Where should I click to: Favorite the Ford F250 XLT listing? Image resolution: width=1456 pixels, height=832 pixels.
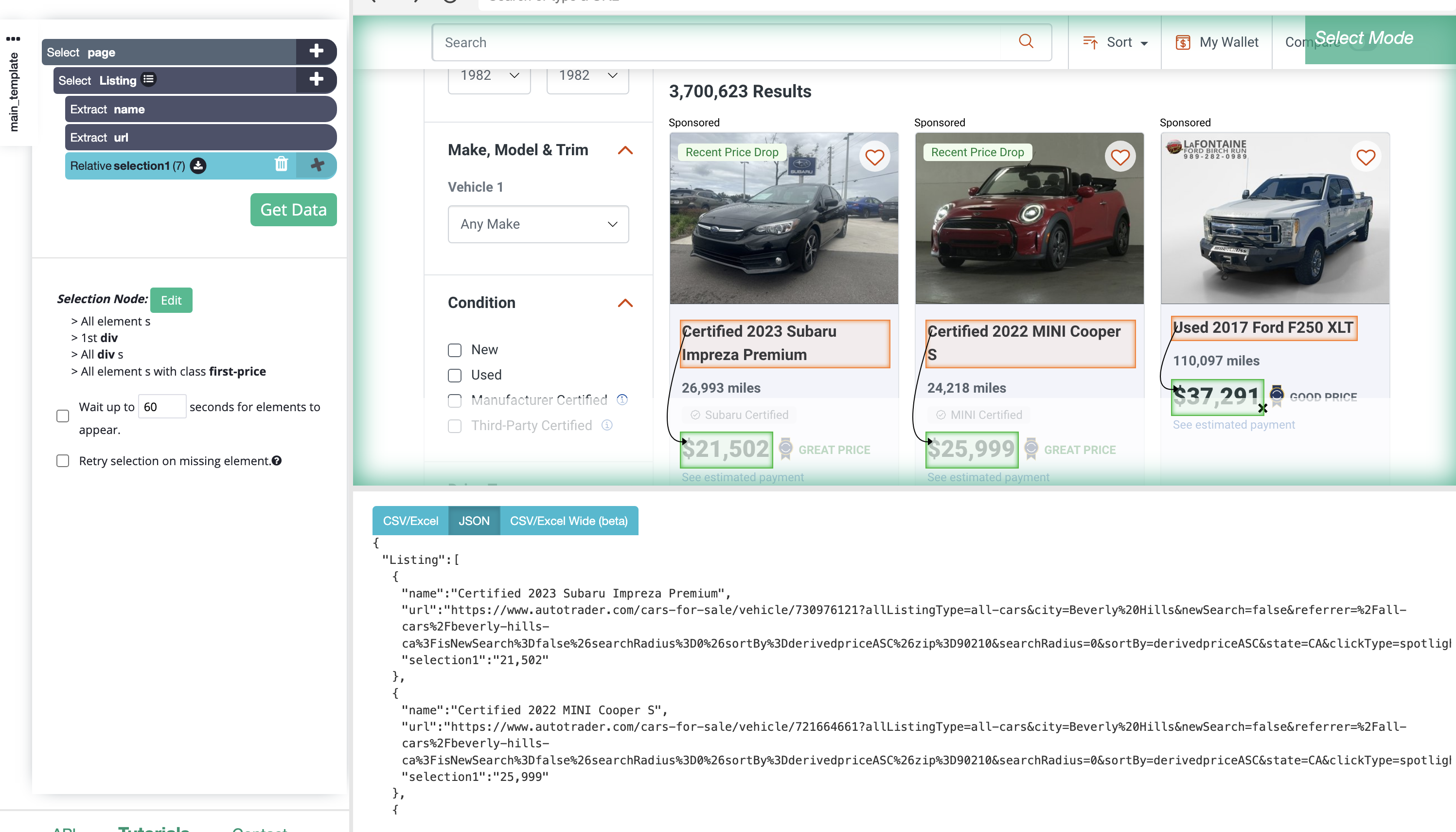[1366, 157]
